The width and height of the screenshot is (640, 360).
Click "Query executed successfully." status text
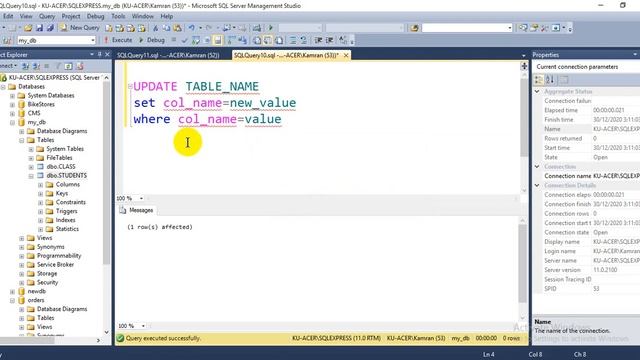point(163,338)
